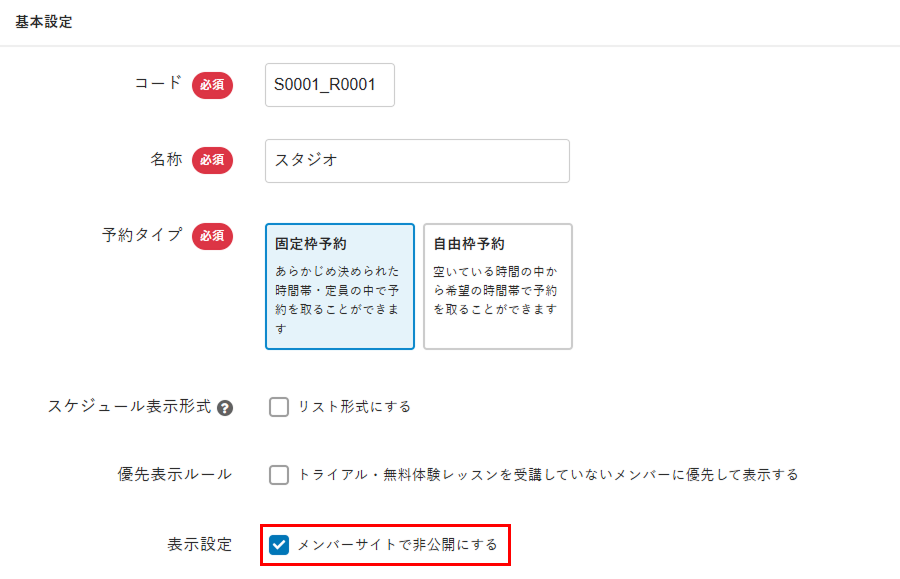Click the メンバーサイトで非公開にする label text
The image size is (900, 579).
(397, 545)
